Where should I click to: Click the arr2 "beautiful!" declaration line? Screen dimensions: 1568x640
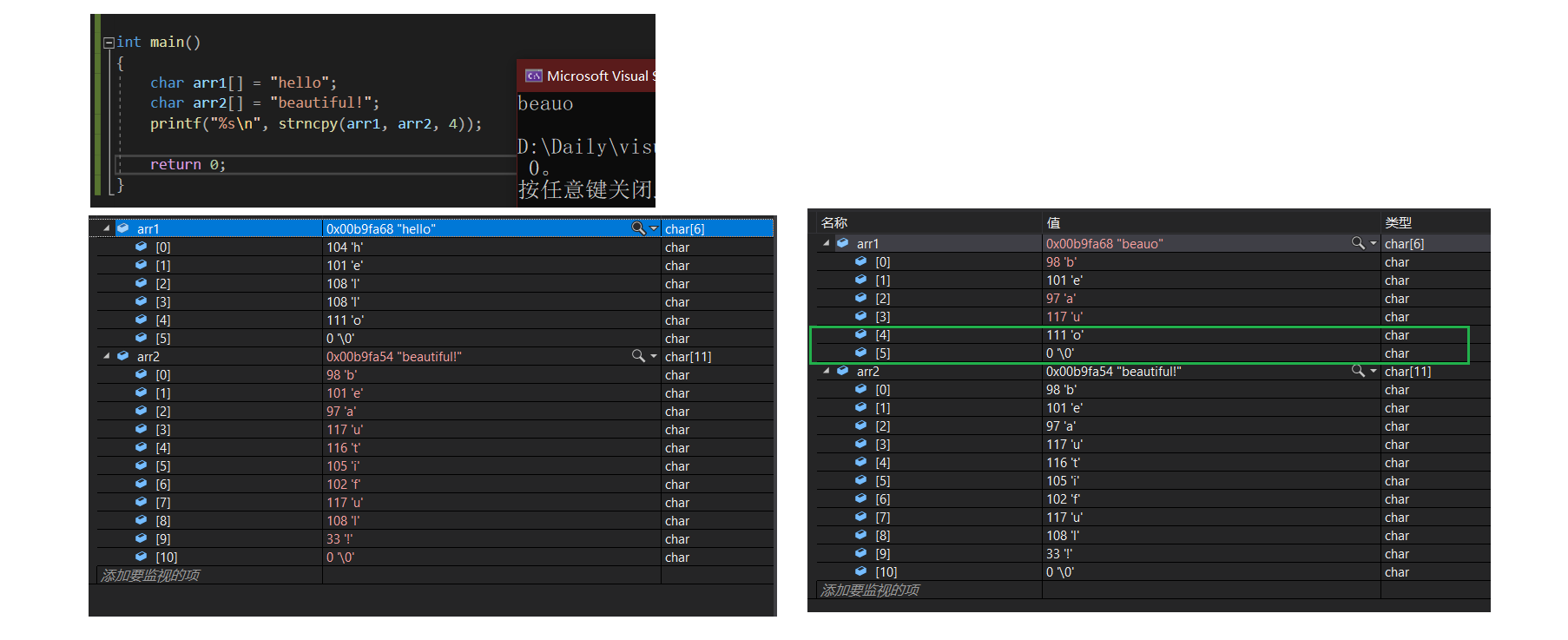(264, 102)
